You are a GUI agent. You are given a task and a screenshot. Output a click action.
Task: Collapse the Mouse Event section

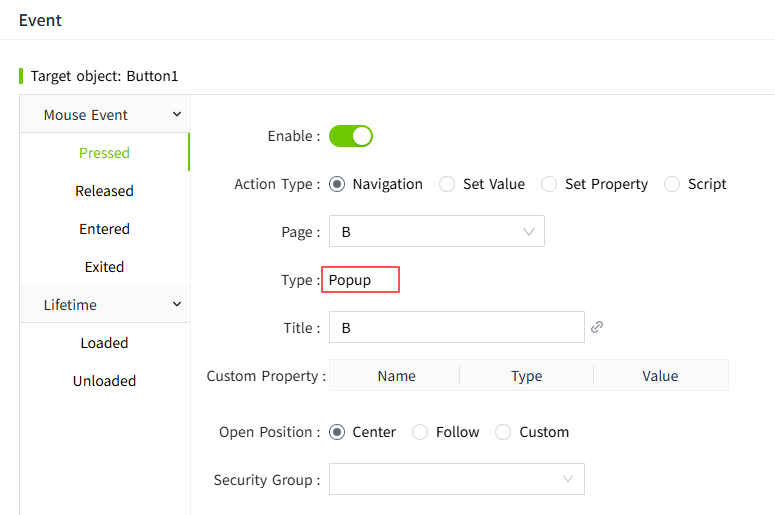[177, 115]
